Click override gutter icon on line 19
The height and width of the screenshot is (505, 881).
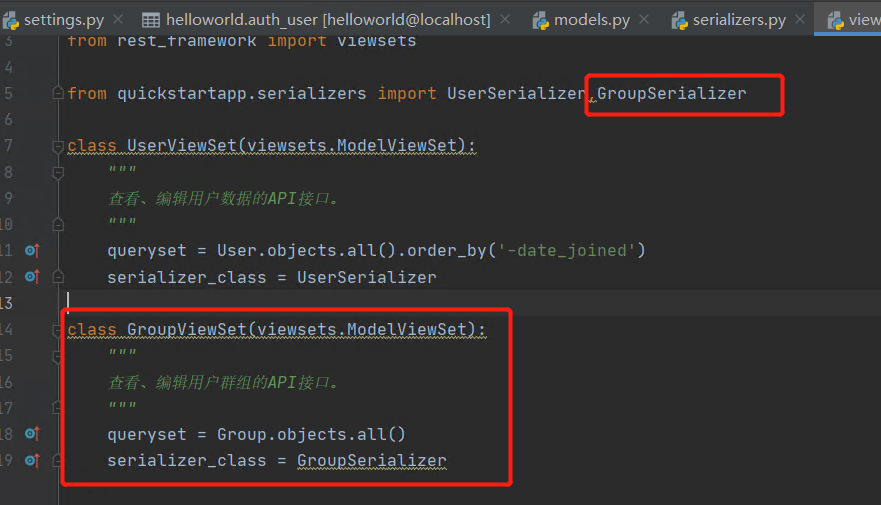tap(33, 461)
